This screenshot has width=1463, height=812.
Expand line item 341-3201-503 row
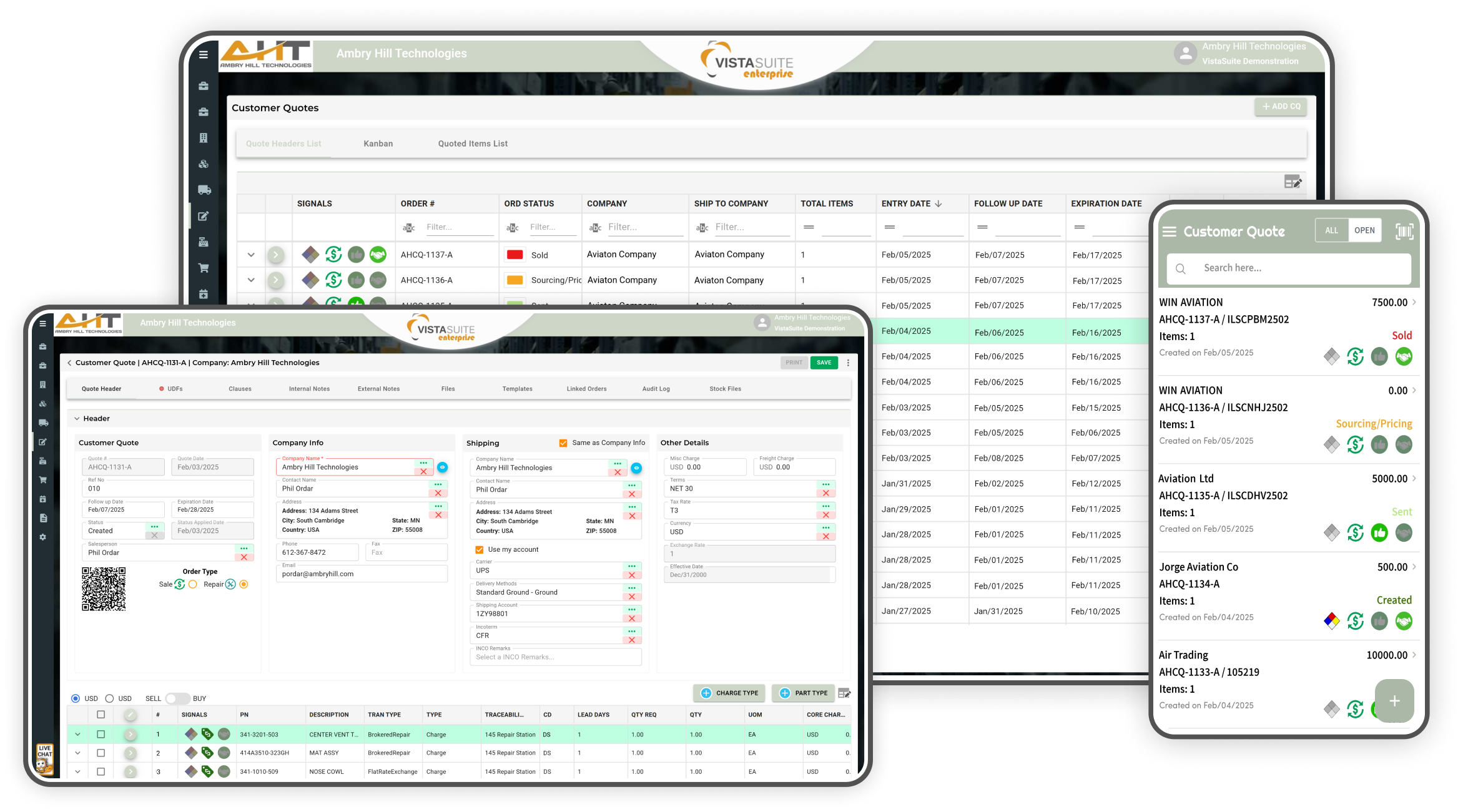tap(78, 735)
